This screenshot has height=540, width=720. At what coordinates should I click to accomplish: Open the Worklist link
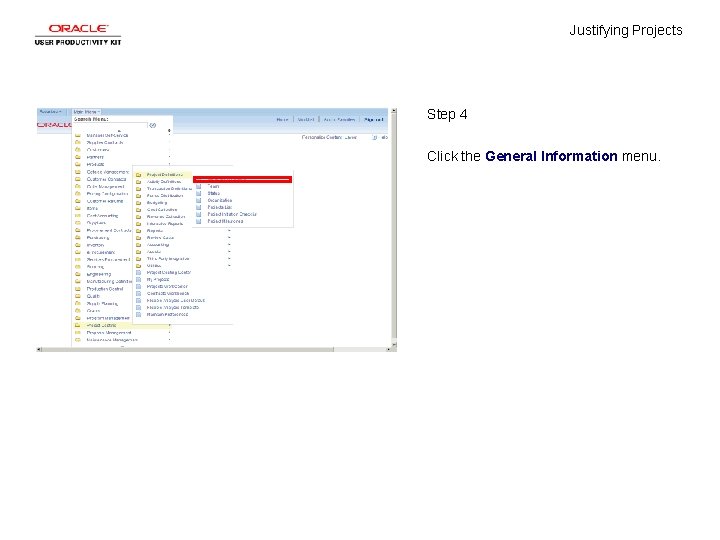coord(306,119)
